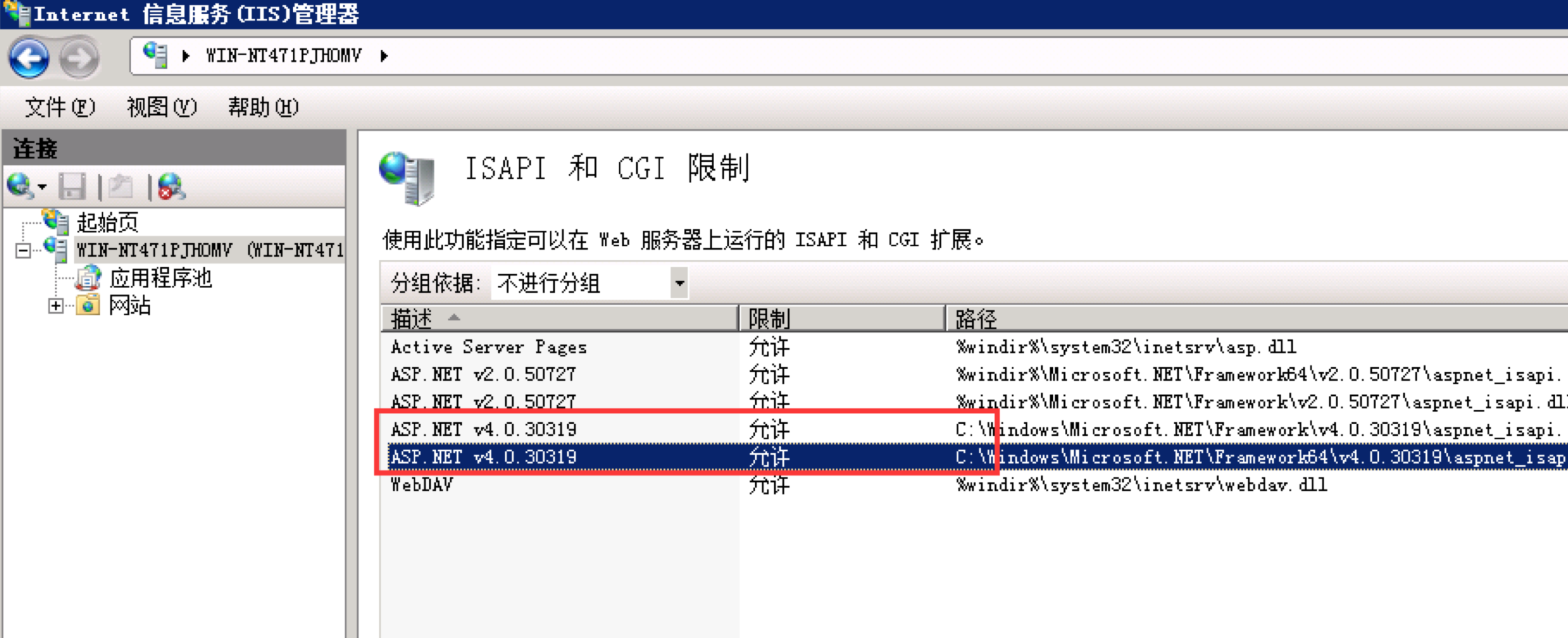Select ASP.NET v2.0.50727 Framework64 row
The width and height of the screenshot is (1568, 638).
click(974, 374)
